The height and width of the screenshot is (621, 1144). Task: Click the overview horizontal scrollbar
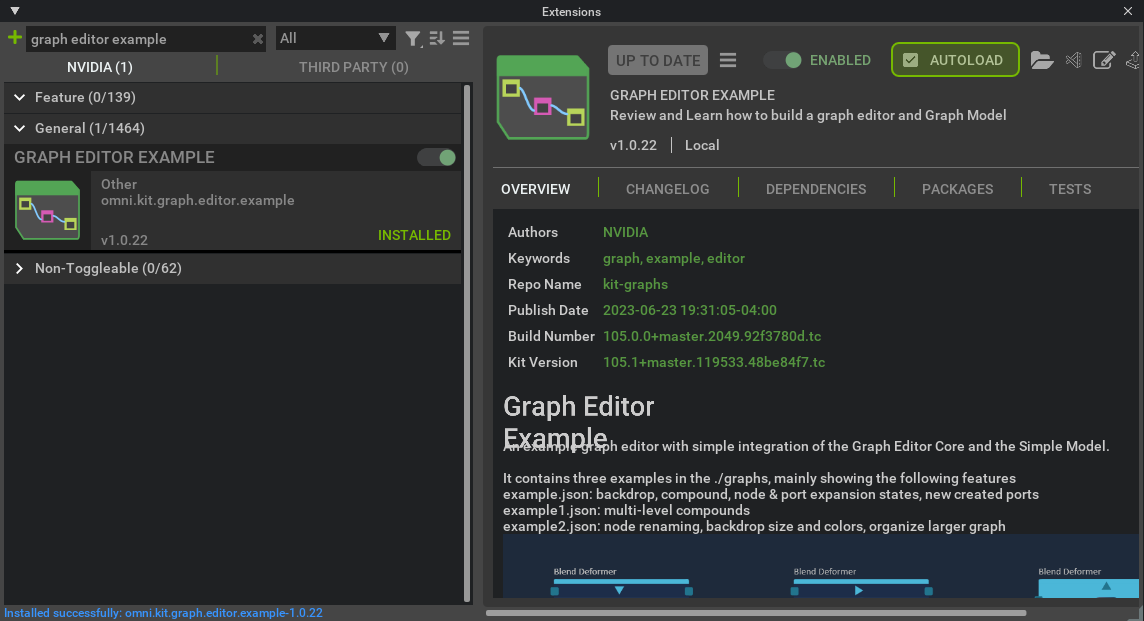(756, 613)
